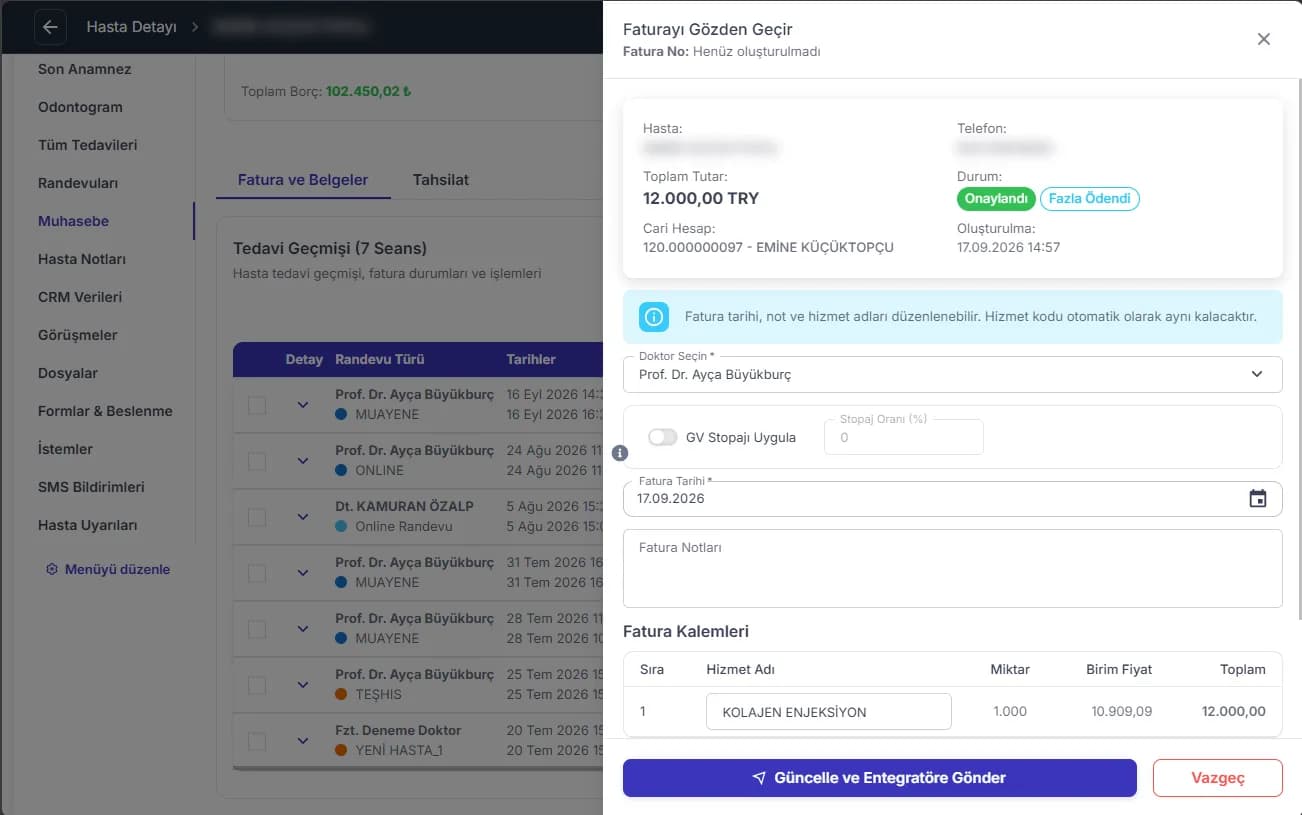The image size is (1302, 815).
Task: Expand details of the TEŞHİS row
Action: [303, 685]
